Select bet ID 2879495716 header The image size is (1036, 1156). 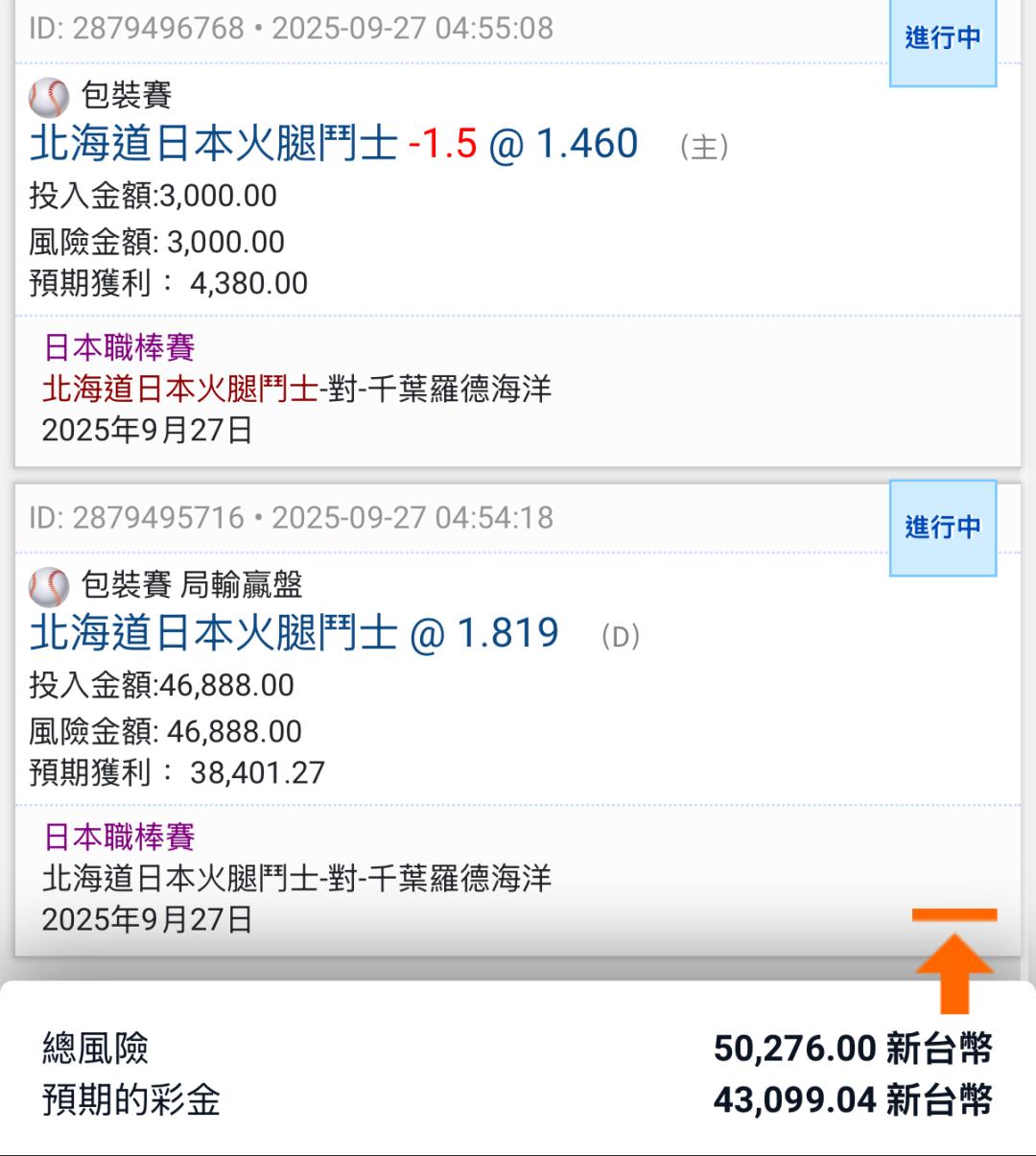click(291, 518)
